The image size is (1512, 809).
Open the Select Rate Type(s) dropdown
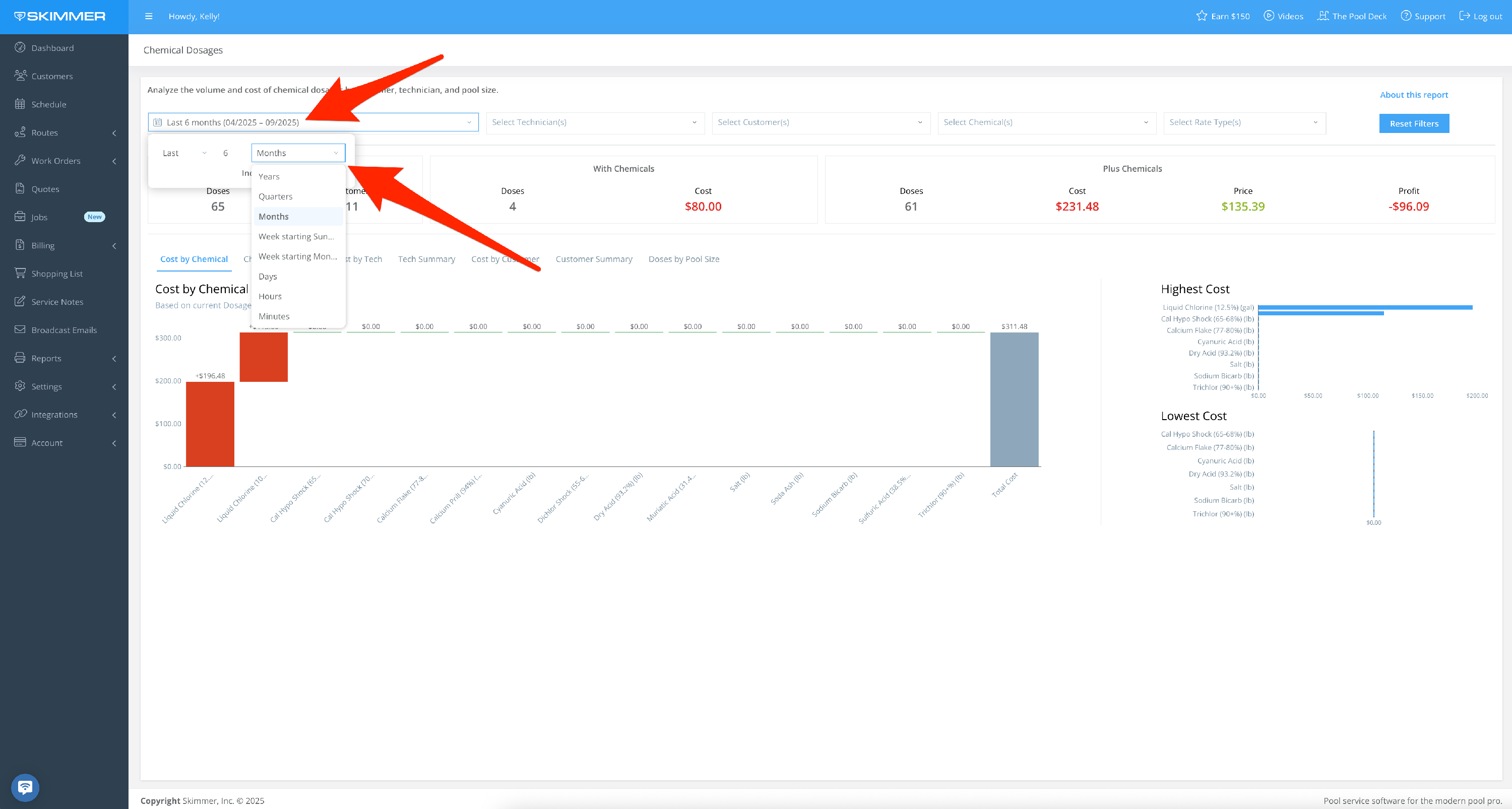tap(1244, 122)
